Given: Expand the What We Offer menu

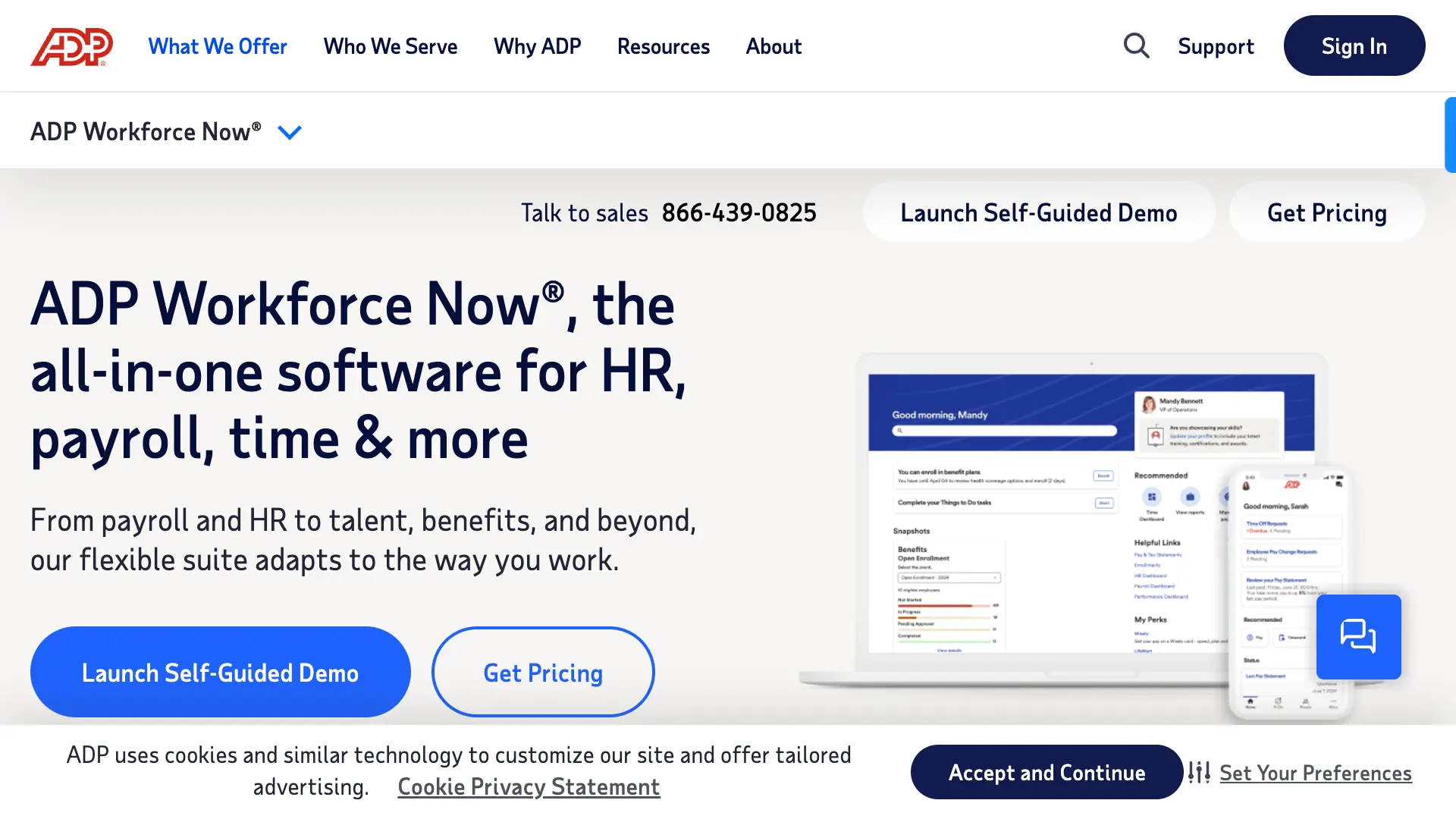Looking at the screenshot, I should pyautogui.click(x=217, y=45).
